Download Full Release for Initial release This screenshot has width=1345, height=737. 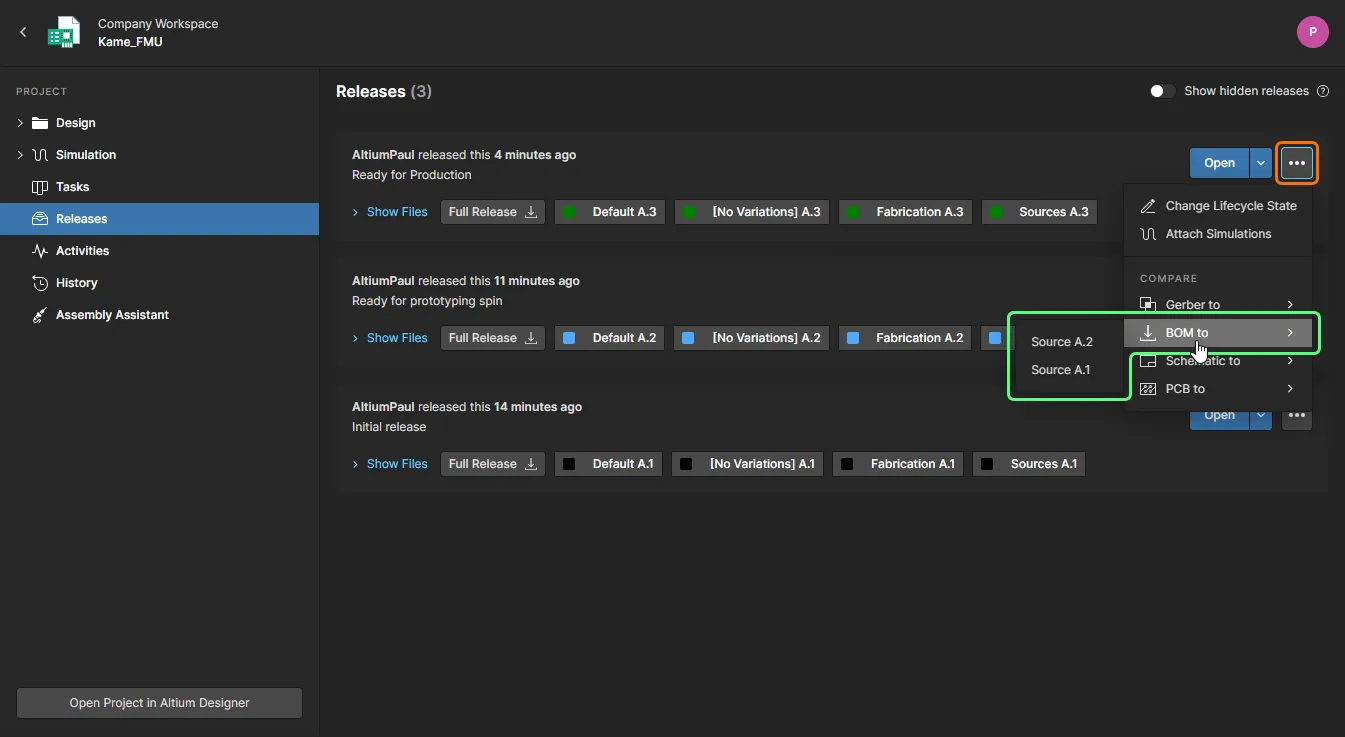493,464
